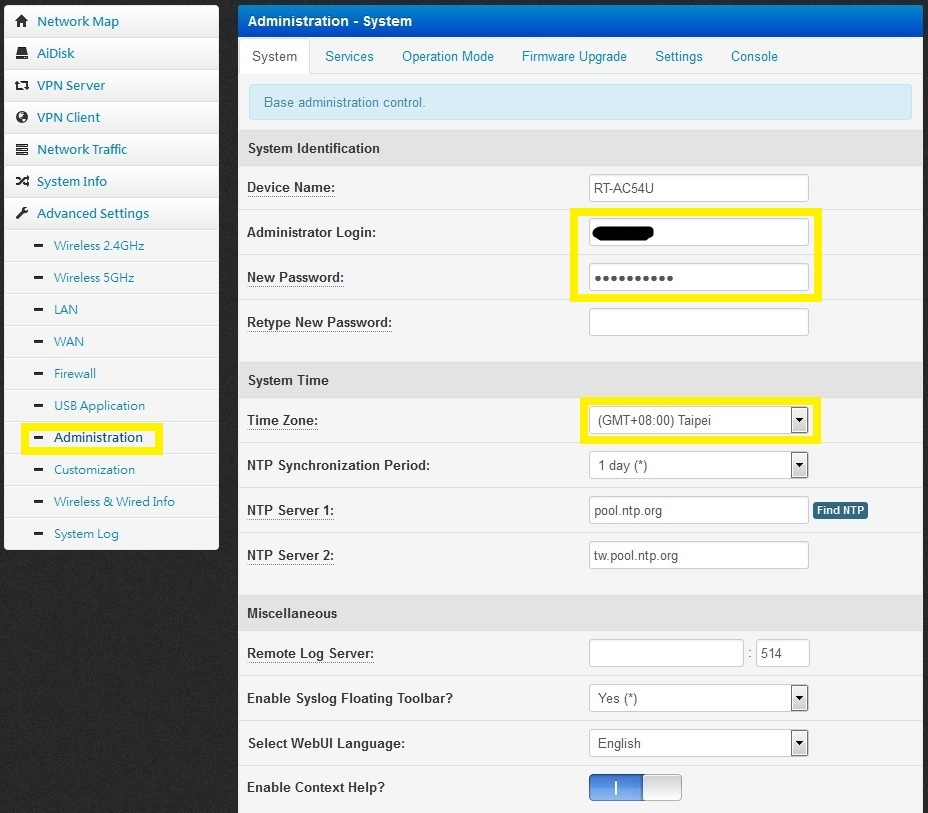
Task: Click the NTP Server 1 field
Action: point(698,510)
